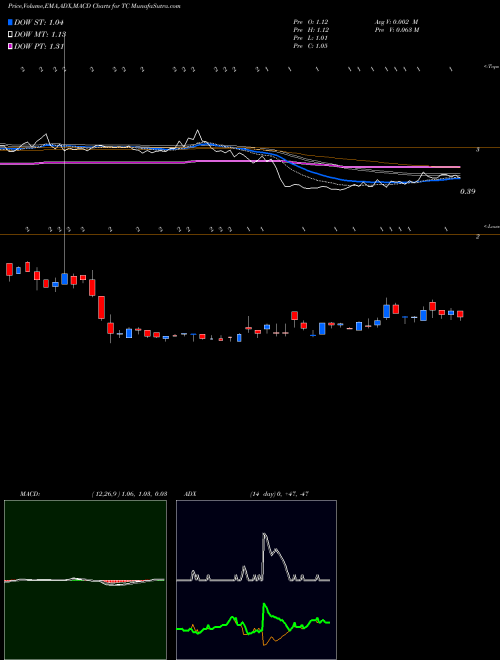
Task: Click the 'Pre H: 1.12' value
Action: coord(311,30)
